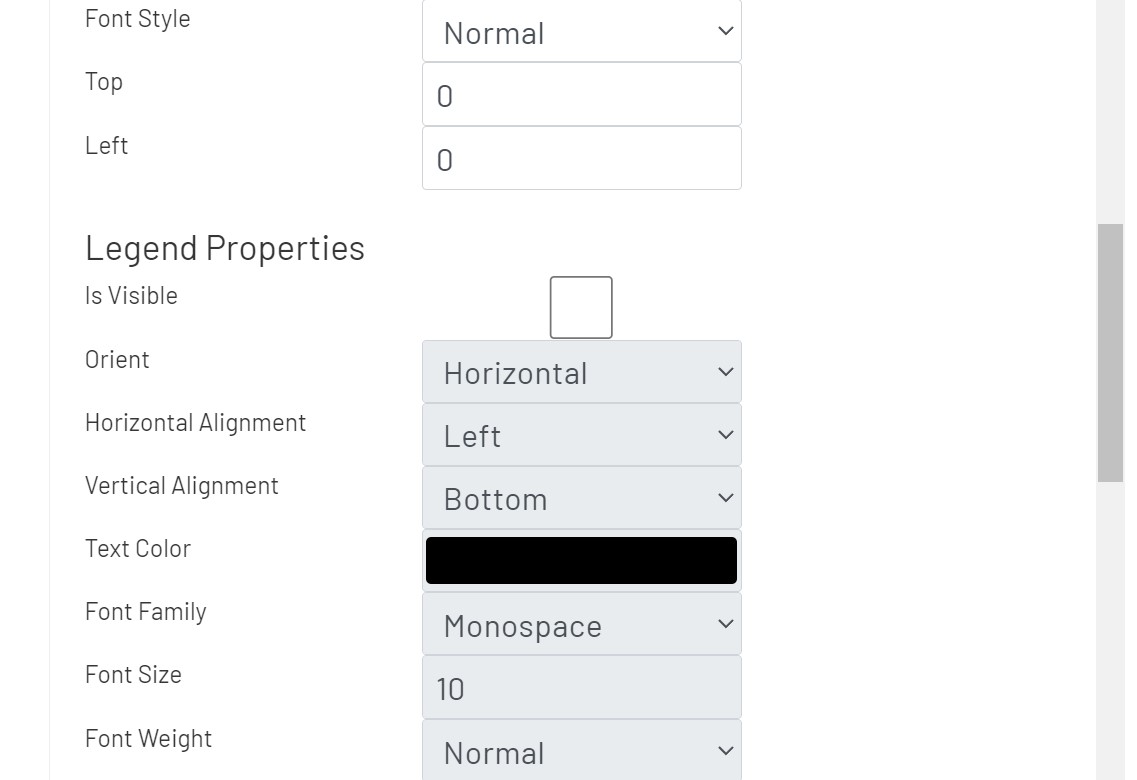Click the Font Size field showing 10
The height and width of the screenshot is (780, 1137).
pos(581,687)
